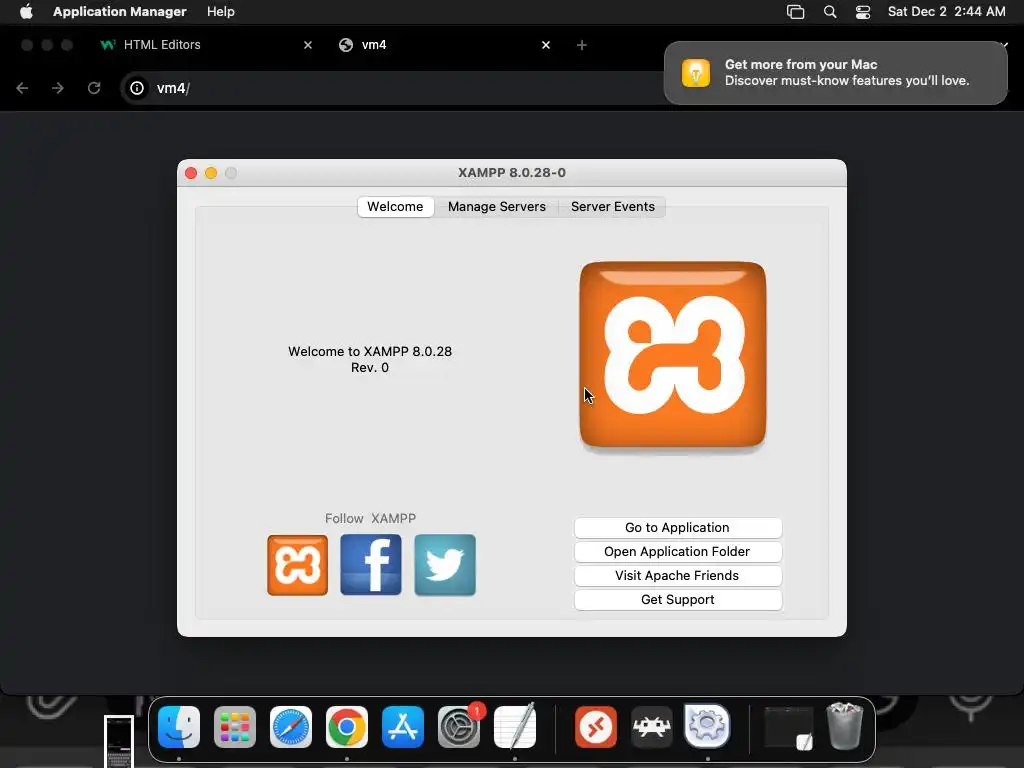Switch to the Welcome tab
The width and height of the screenshot is (1024, 768).
[x=395, y=206]
